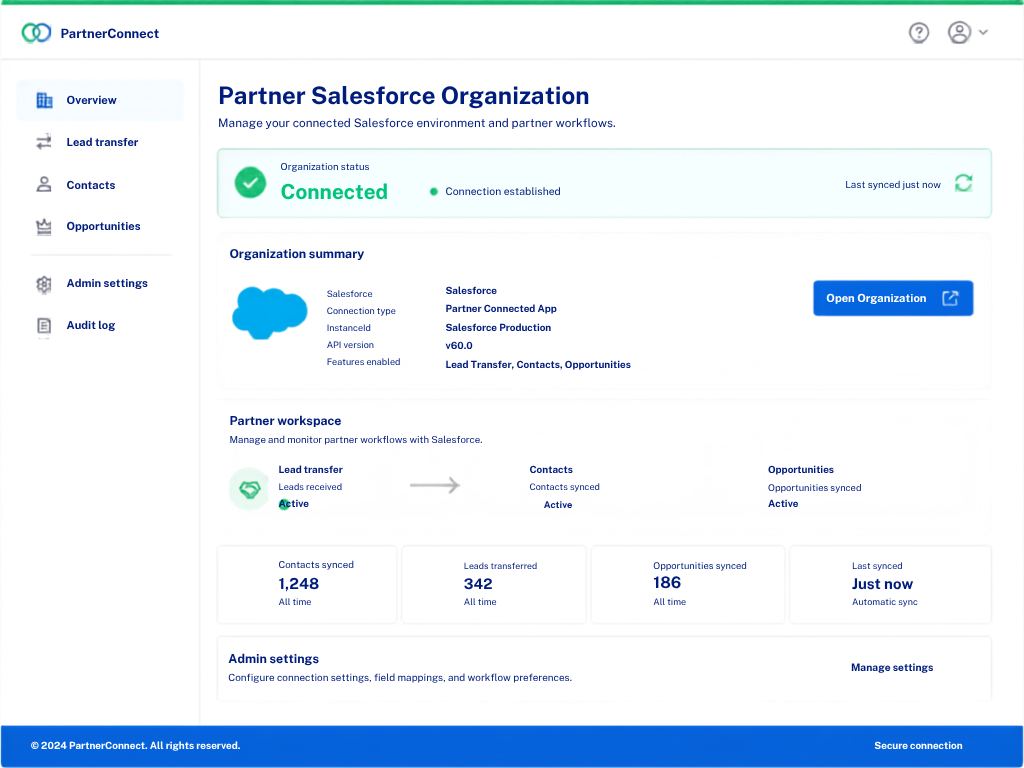Expand the account dropdown chevron

point(983,33)
